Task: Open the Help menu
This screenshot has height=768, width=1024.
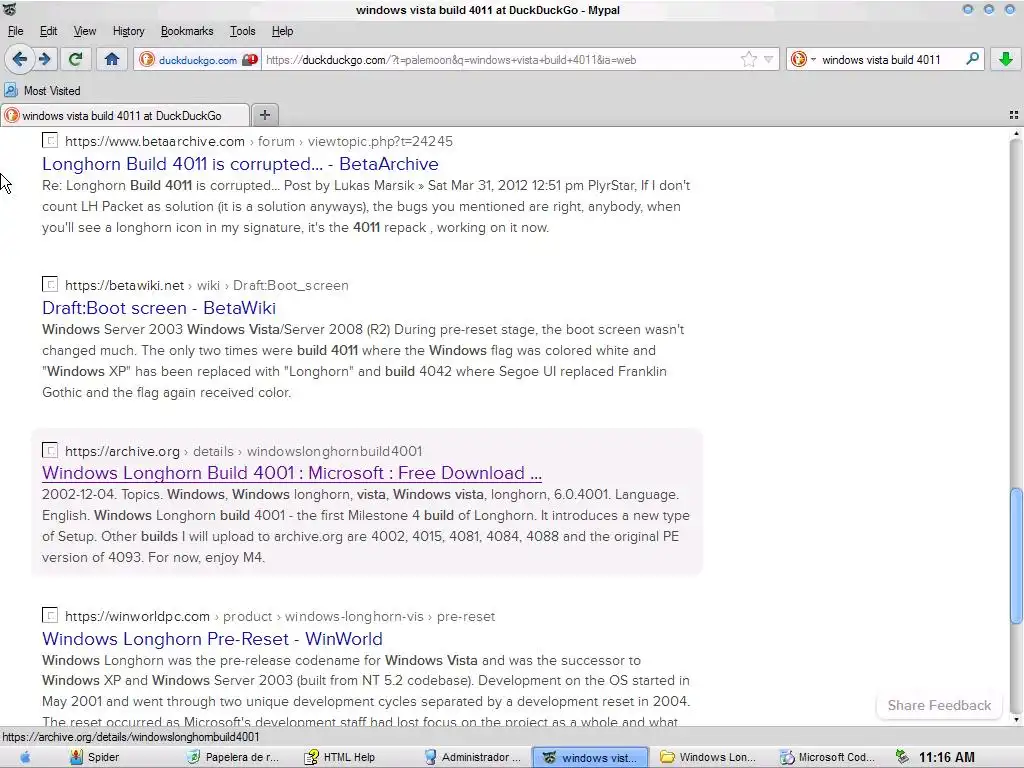Action: coord(282,31)
